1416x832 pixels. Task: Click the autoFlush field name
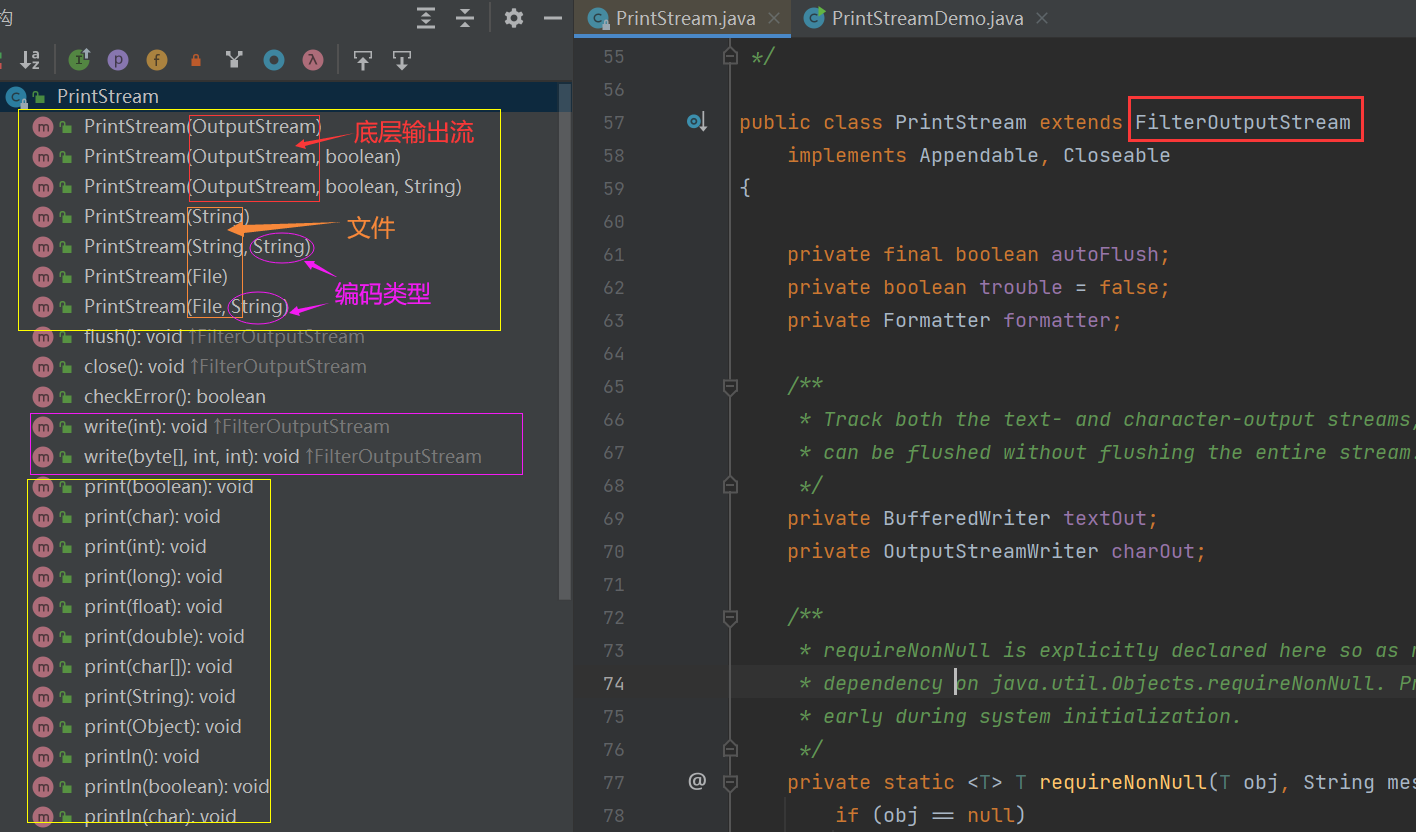tap(1105, 255)
